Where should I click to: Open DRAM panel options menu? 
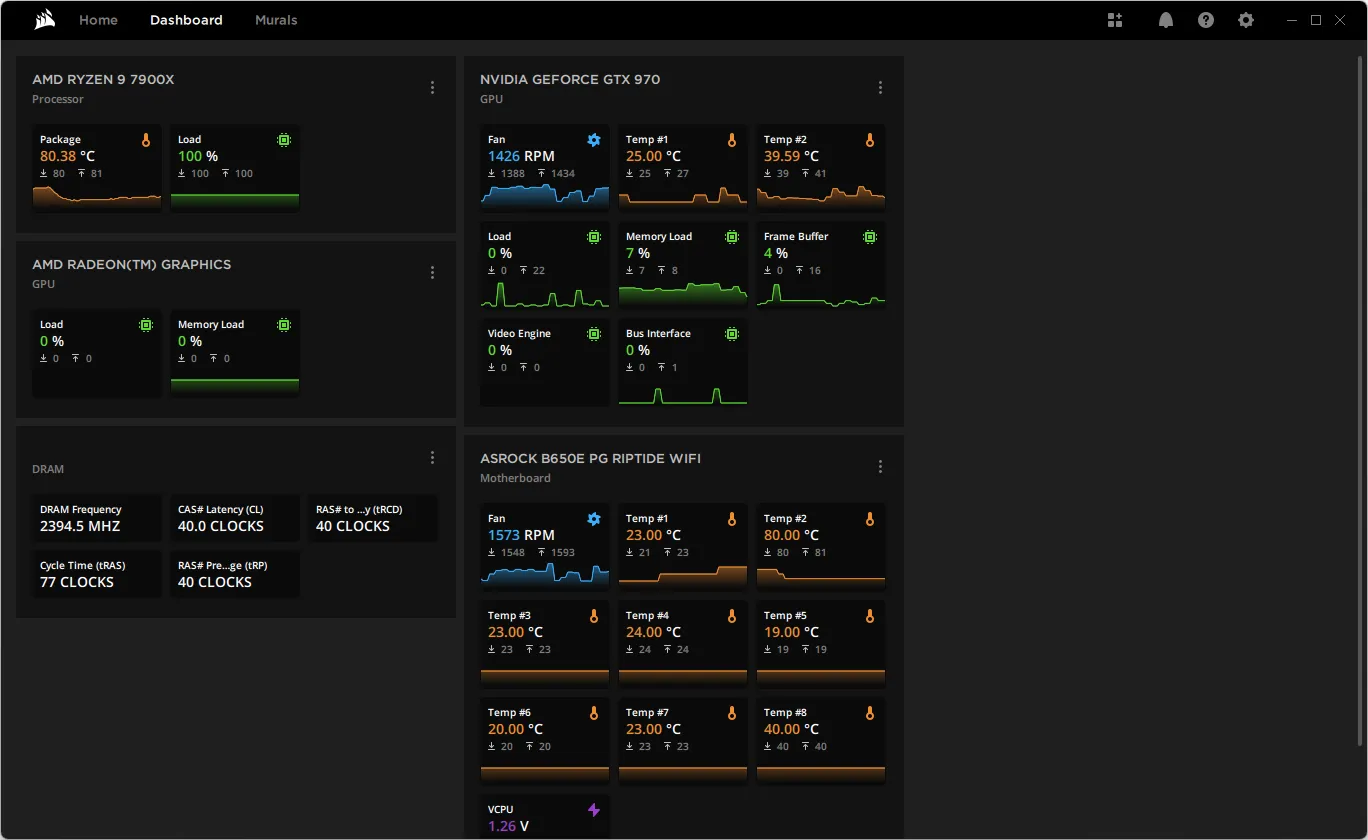[432, 458]
